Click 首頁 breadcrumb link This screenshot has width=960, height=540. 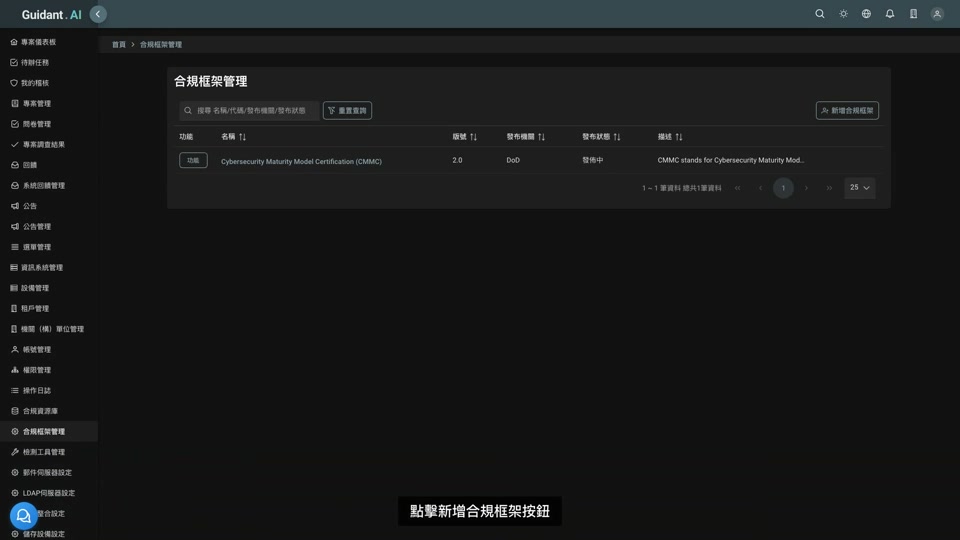point(119,45)
